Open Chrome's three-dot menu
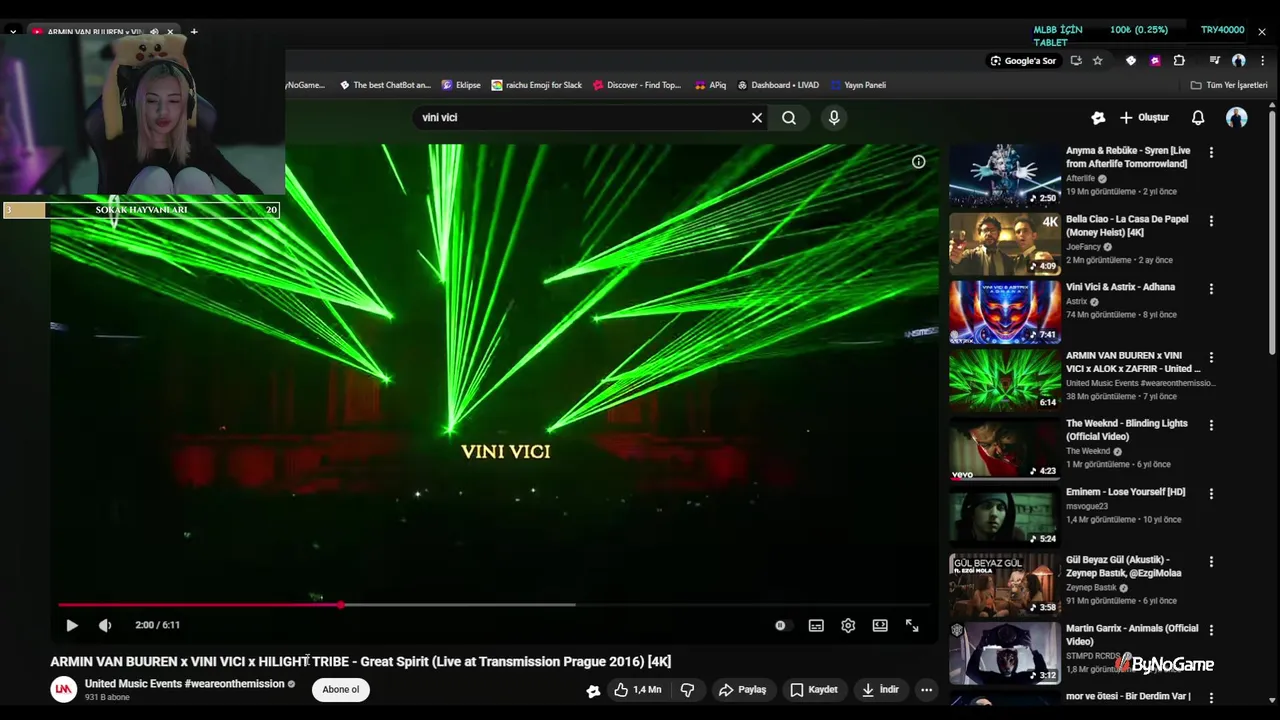This screenshot has width=1280, height=720. pyautogui.click(x=1262, y=61)
